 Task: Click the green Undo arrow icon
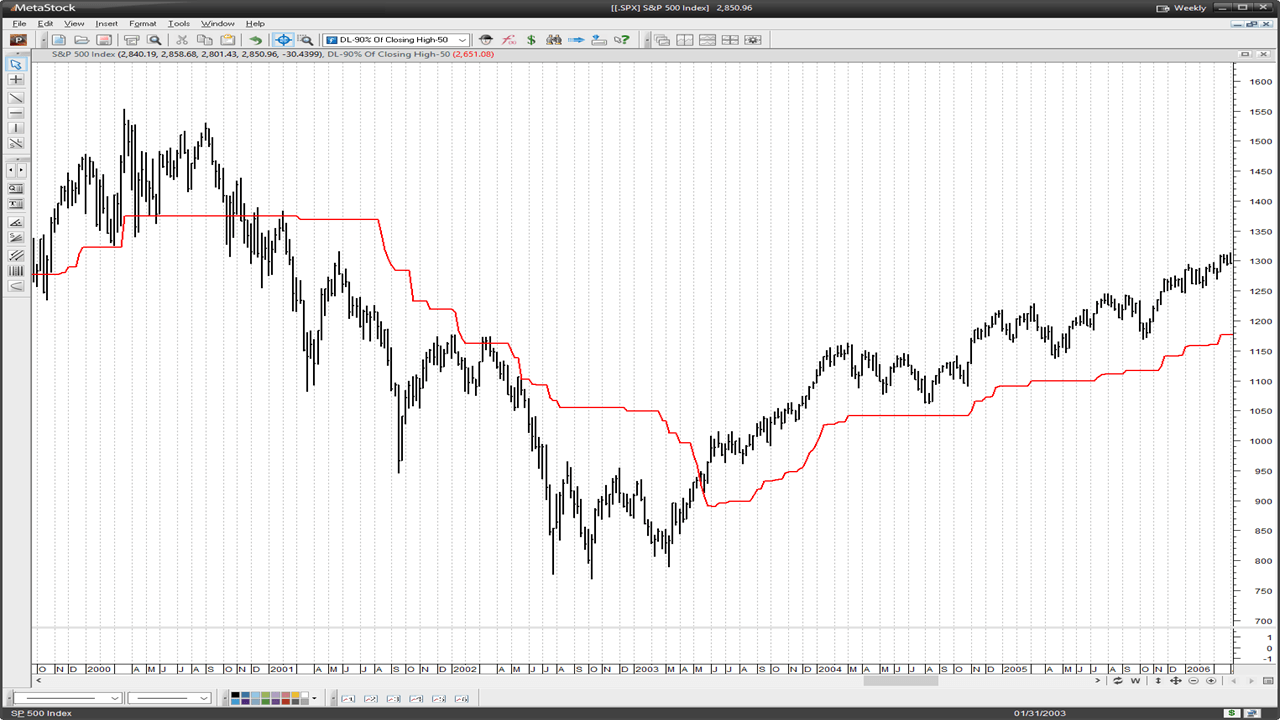click(255, 40)
